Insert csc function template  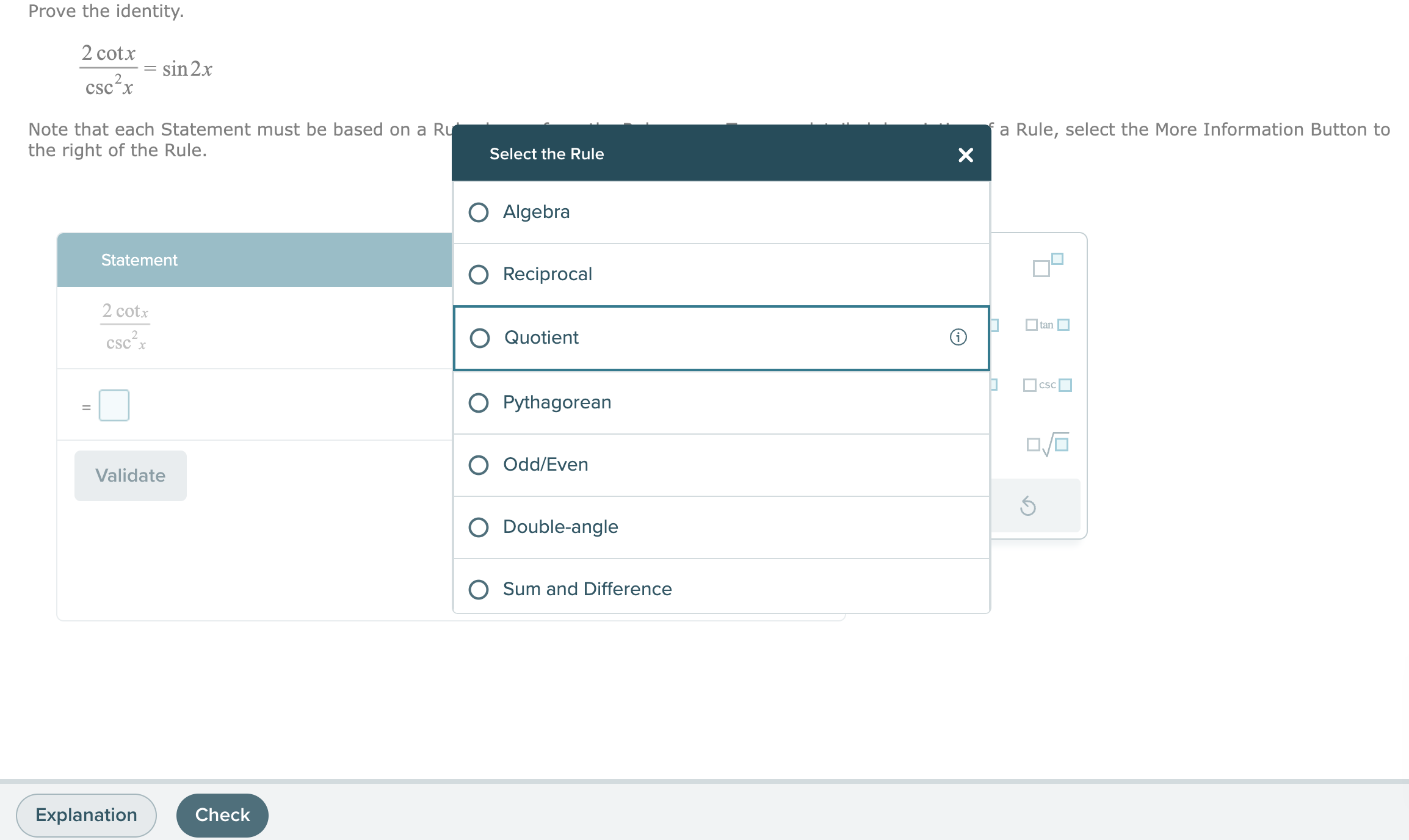click(x=1048, y=385)
